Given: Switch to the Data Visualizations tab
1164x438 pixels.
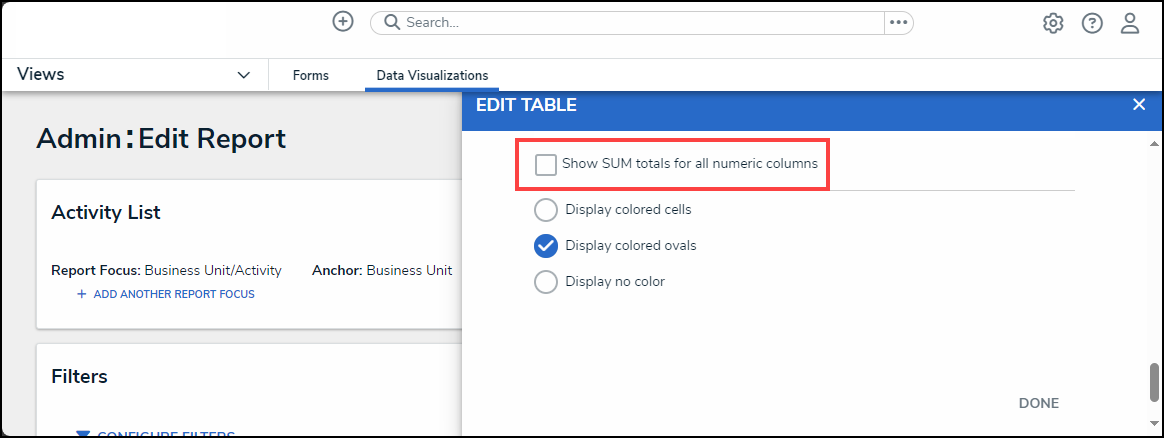Looking at the screenshot, I should (x=432, y=75).
